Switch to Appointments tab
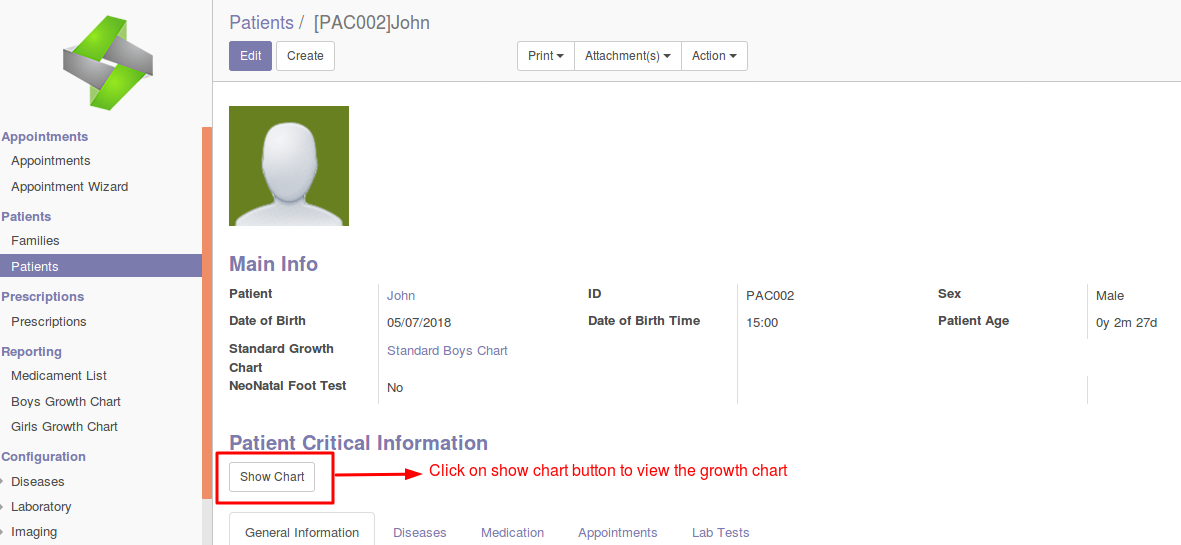 (x=618, y=532)
